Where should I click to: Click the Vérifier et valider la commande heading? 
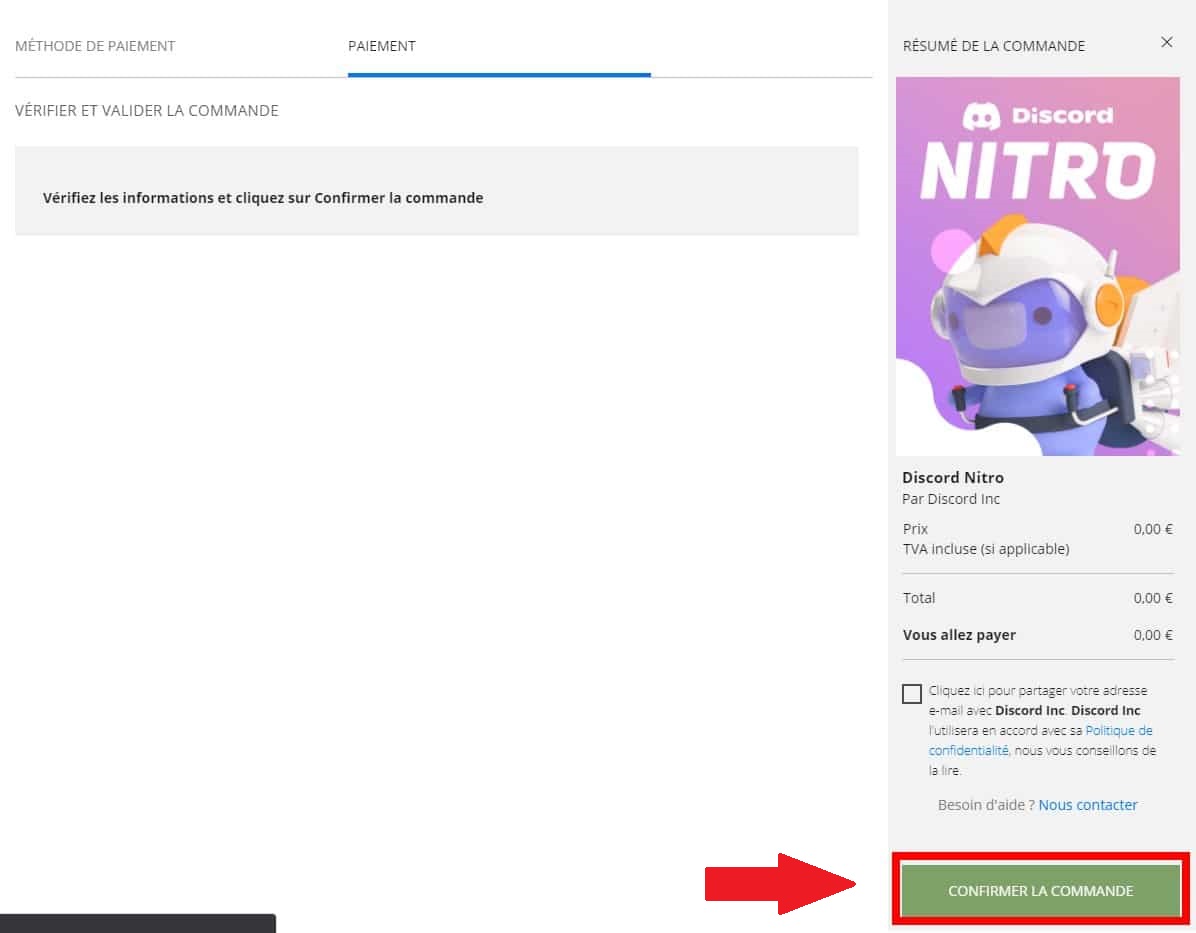click(147, 111)
